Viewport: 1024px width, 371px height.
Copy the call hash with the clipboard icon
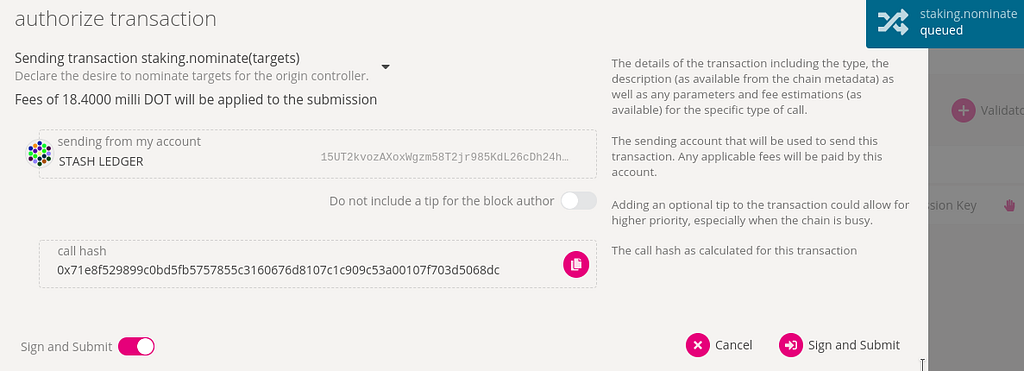tap(576, 265)
